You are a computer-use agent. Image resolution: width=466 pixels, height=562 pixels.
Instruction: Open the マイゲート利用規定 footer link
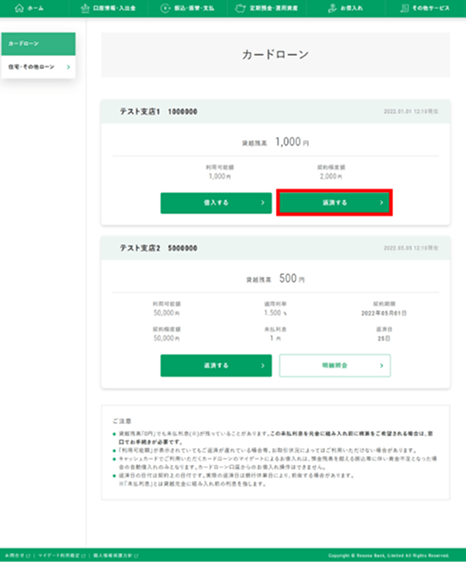click(59, 556)
